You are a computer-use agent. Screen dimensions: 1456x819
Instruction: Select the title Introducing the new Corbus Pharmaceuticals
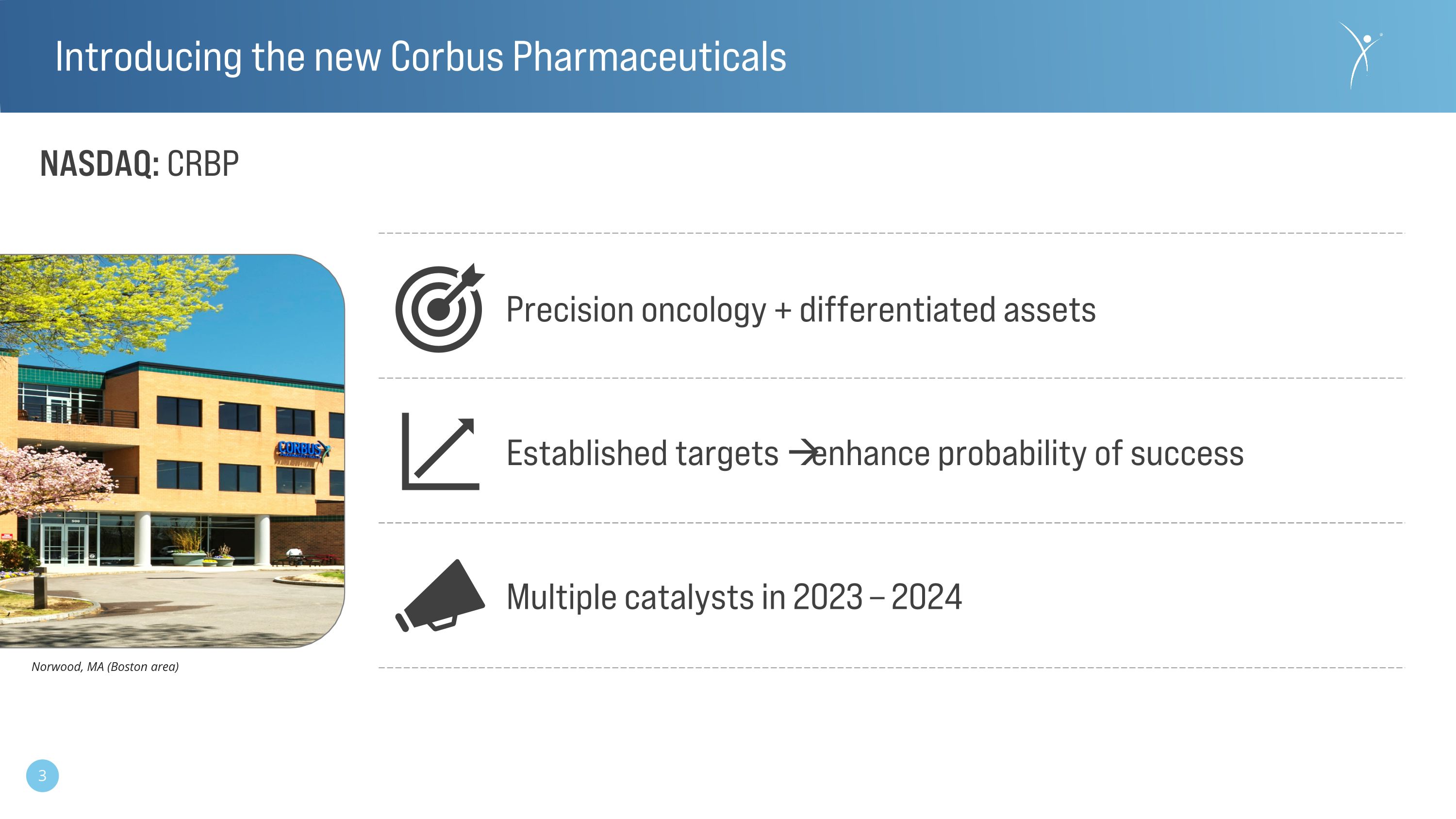click(x=420, y=57)
